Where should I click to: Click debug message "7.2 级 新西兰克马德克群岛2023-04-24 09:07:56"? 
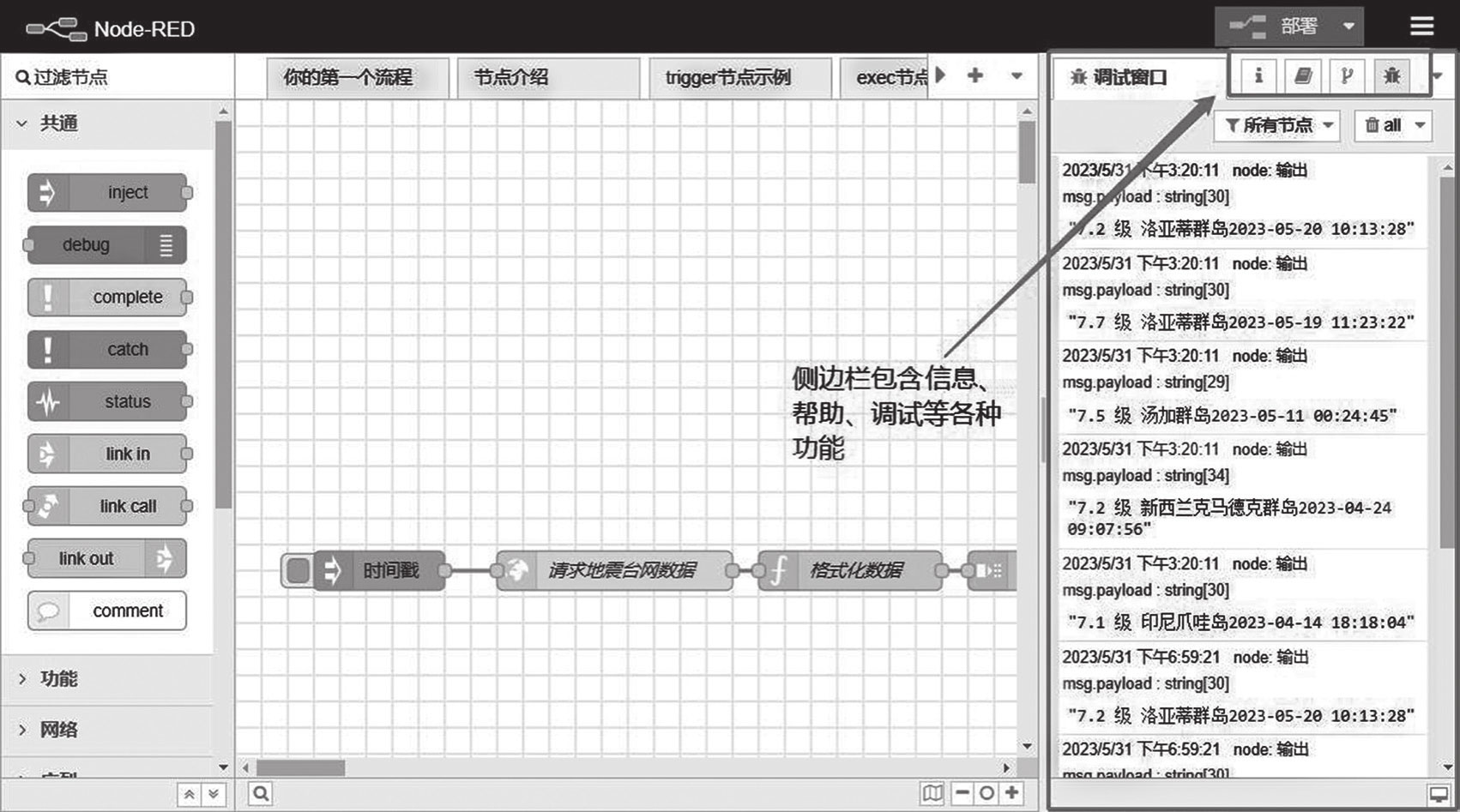[x=1229, y=519]
